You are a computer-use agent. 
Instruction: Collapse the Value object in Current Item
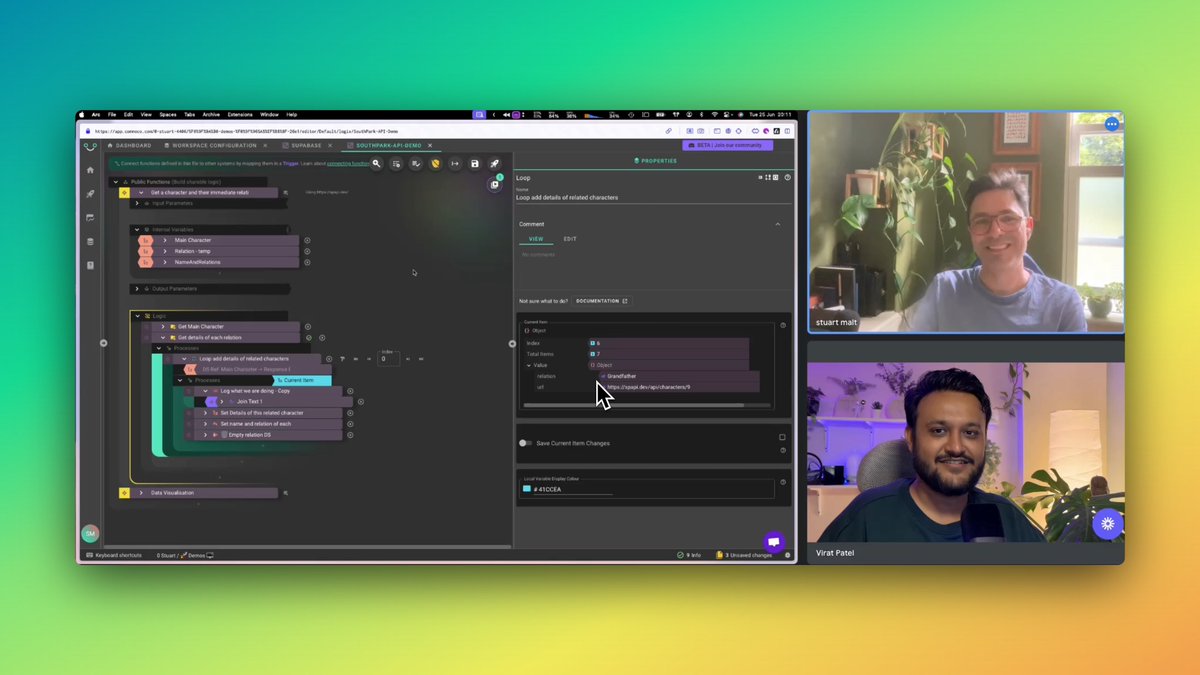[x=530, y=365]
